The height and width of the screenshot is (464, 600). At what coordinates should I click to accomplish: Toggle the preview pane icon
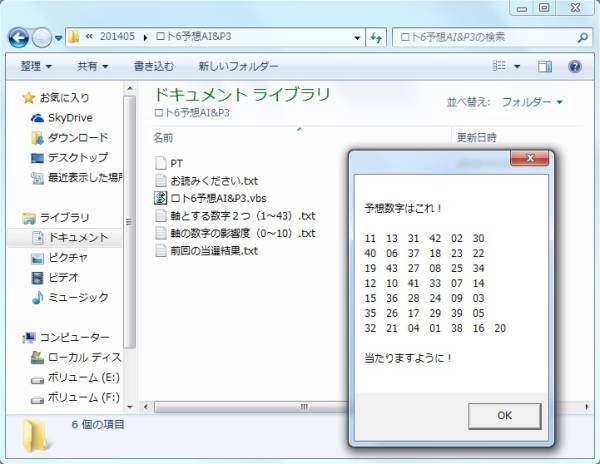click(545, 67)
